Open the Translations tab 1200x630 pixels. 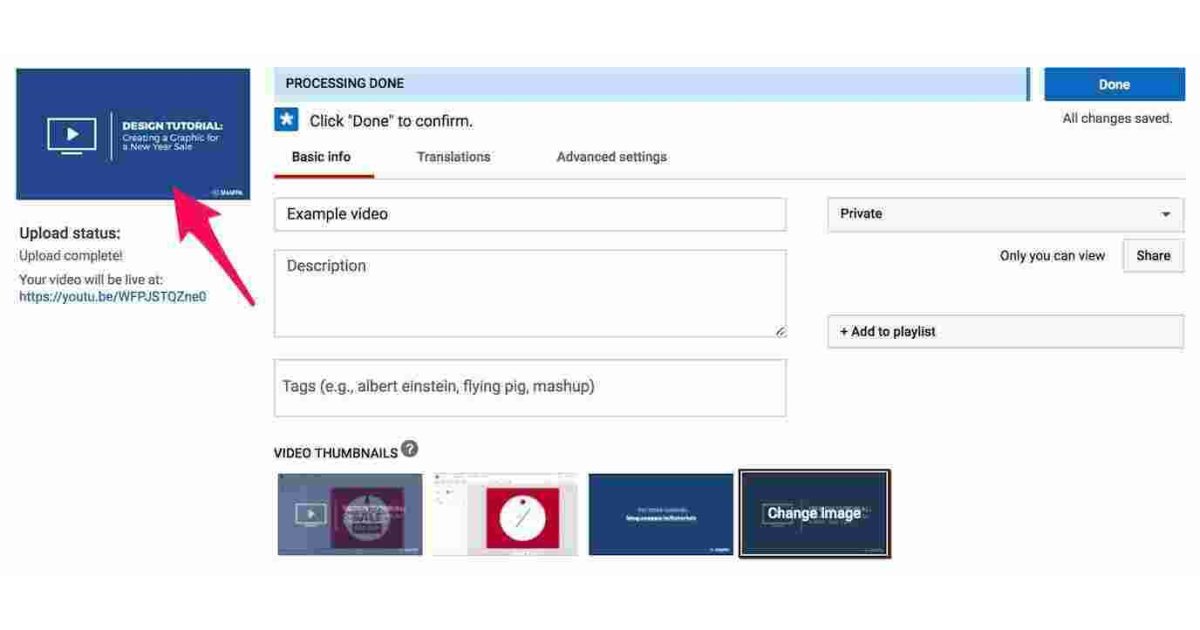click(453, 157)
